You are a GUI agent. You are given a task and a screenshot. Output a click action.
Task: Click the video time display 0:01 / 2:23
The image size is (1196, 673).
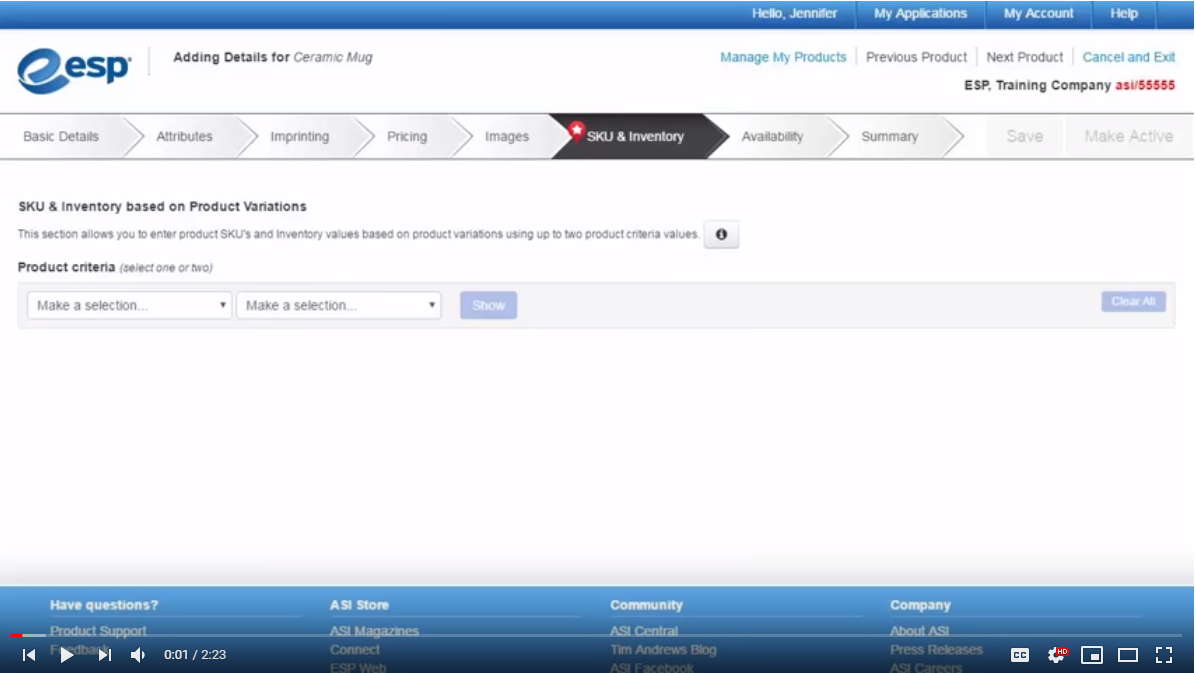[x=195, y=655]
